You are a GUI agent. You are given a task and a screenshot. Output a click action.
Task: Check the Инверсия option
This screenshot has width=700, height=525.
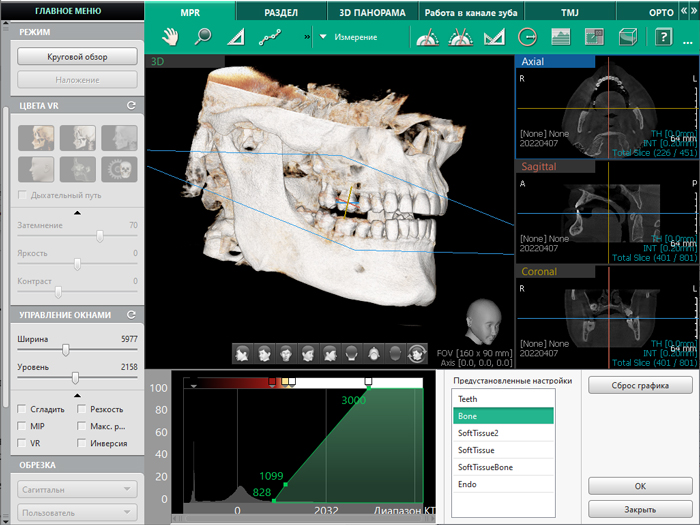82,442
